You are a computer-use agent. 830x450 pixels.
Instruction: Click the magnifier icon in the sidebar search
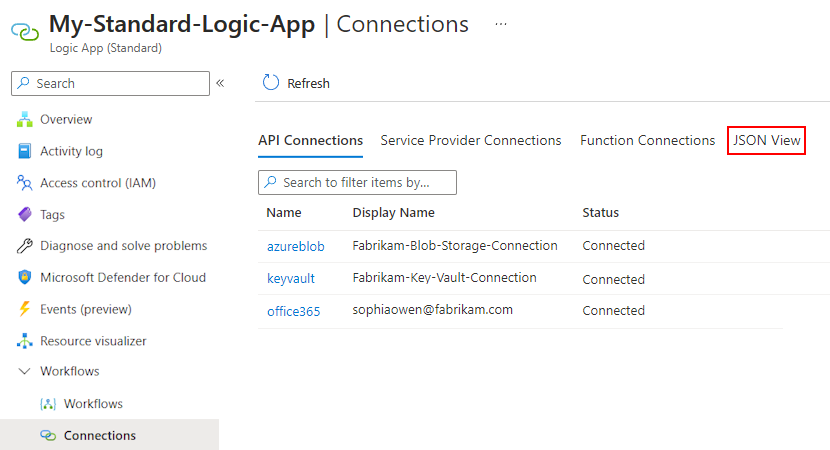(x=23, y=83)
